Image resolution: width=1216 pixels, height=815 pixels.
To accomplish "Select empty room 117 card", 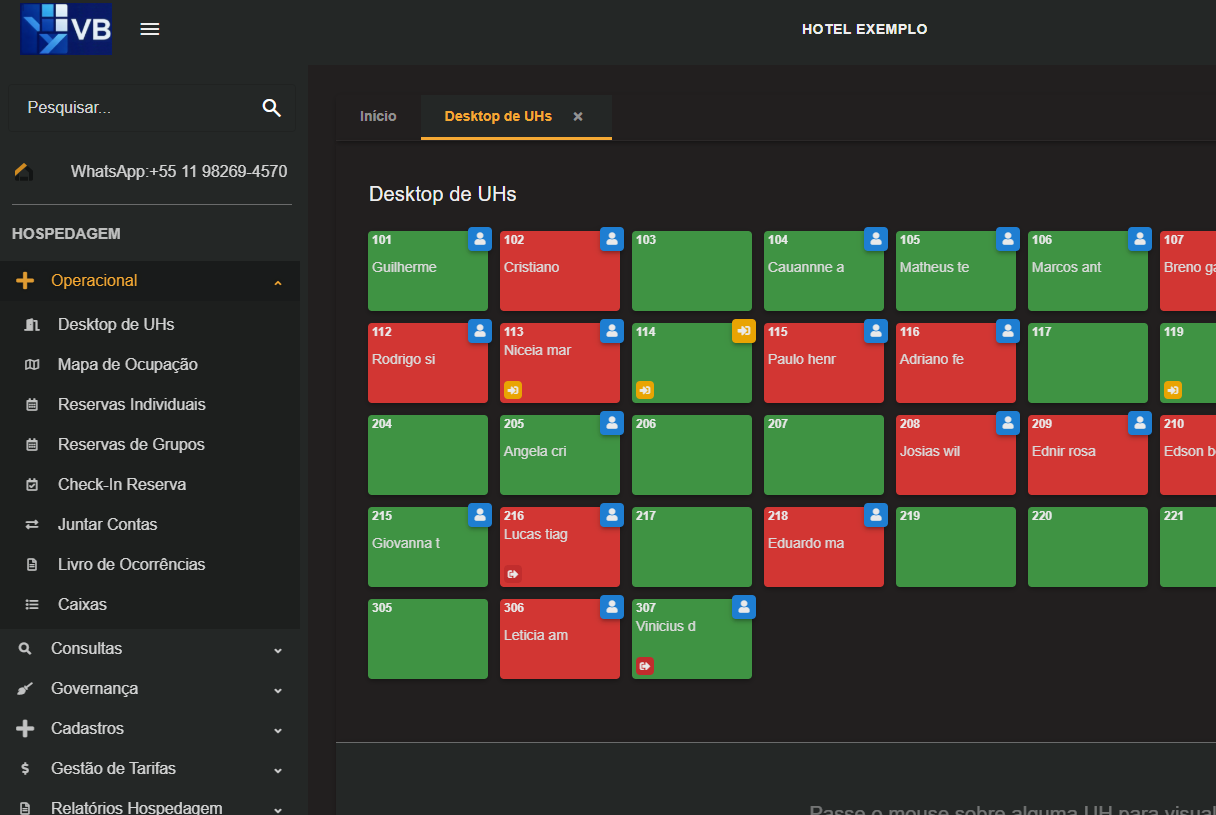I will (x=1088, y=363).
